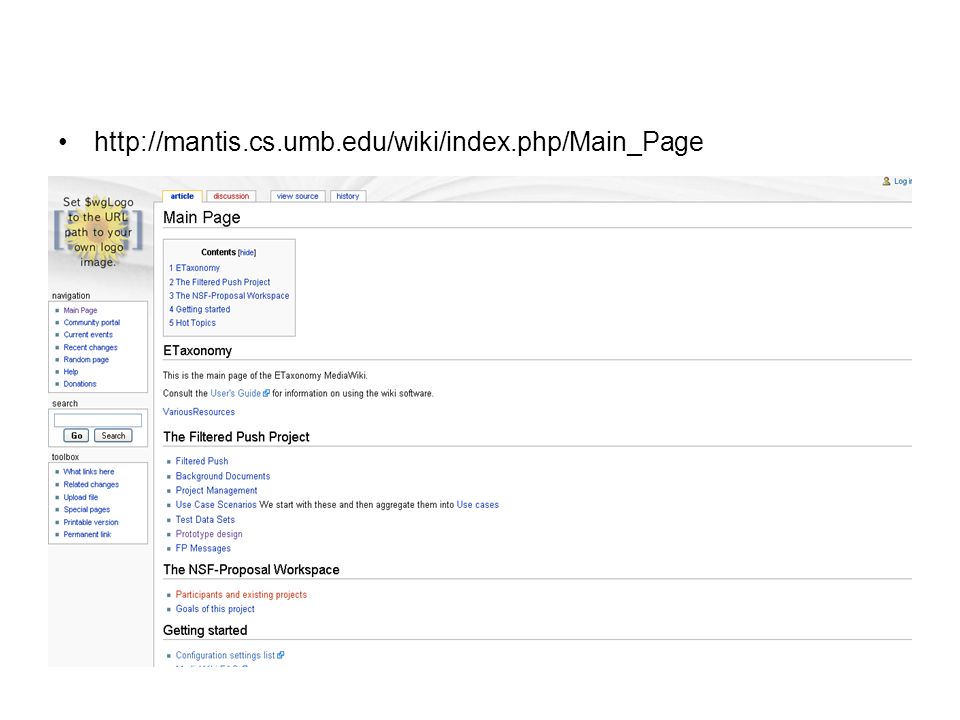The image size is (960, 720).
Task: Open the Filtered Push link
Action: (x=202, y=461)
